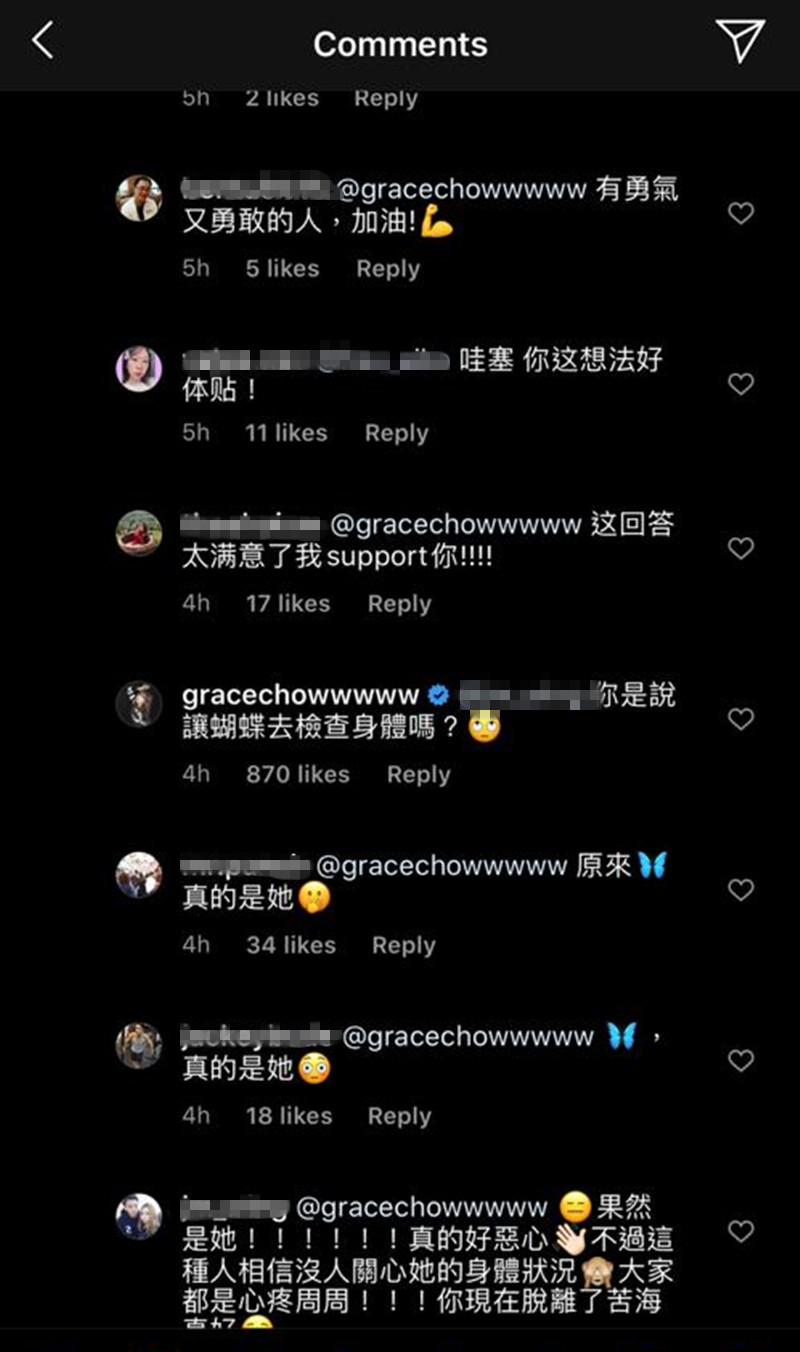View the 17 likes list
This screenshot has height=1352, width=800.
tap(288, 603)
